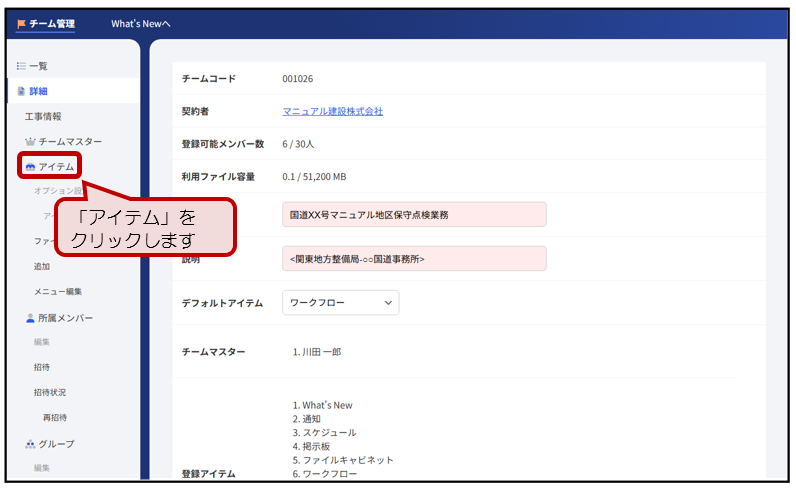The image size is (796, 493).
Task: Click アイテム in the sidebar
Action: pyautogui.click(x=56, y=167)
